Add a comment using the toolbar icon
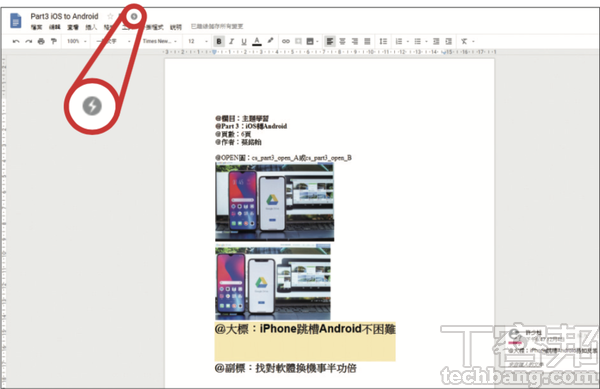Image resolution: width=600 pixels, height=389 pixels. (298, 41)
